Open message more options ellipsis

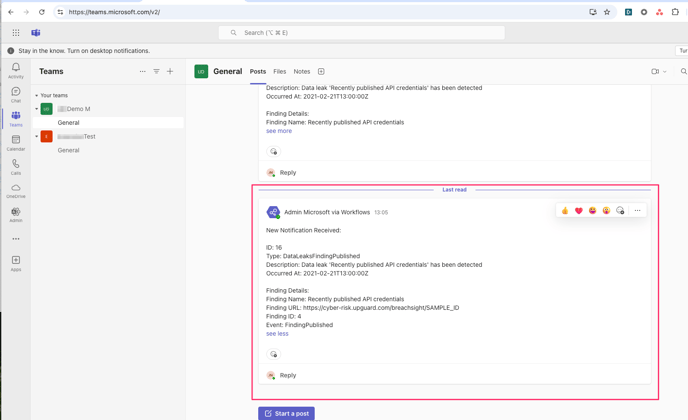(638, 211)
